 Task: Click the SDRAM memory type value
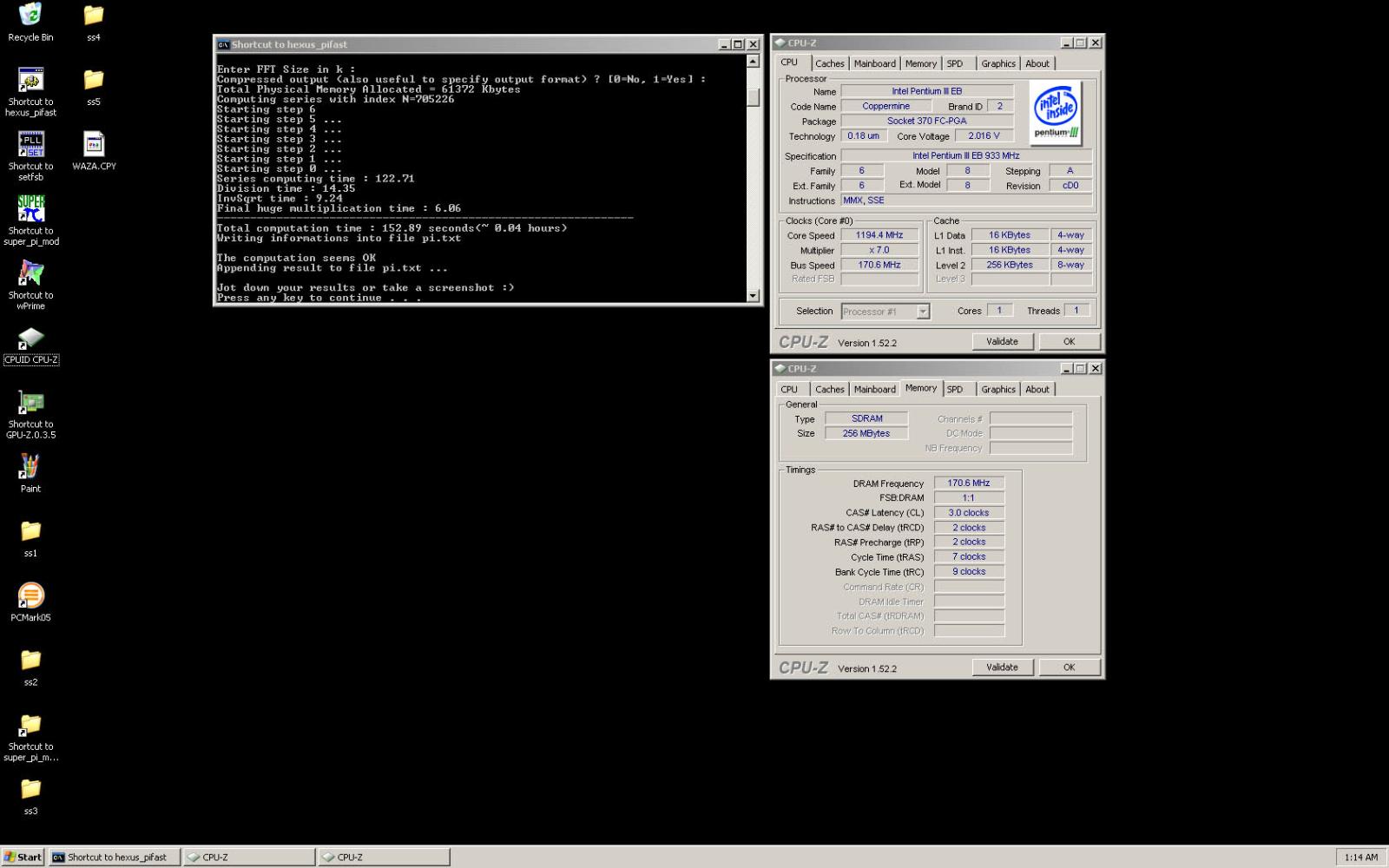click(x=866, y=418)
